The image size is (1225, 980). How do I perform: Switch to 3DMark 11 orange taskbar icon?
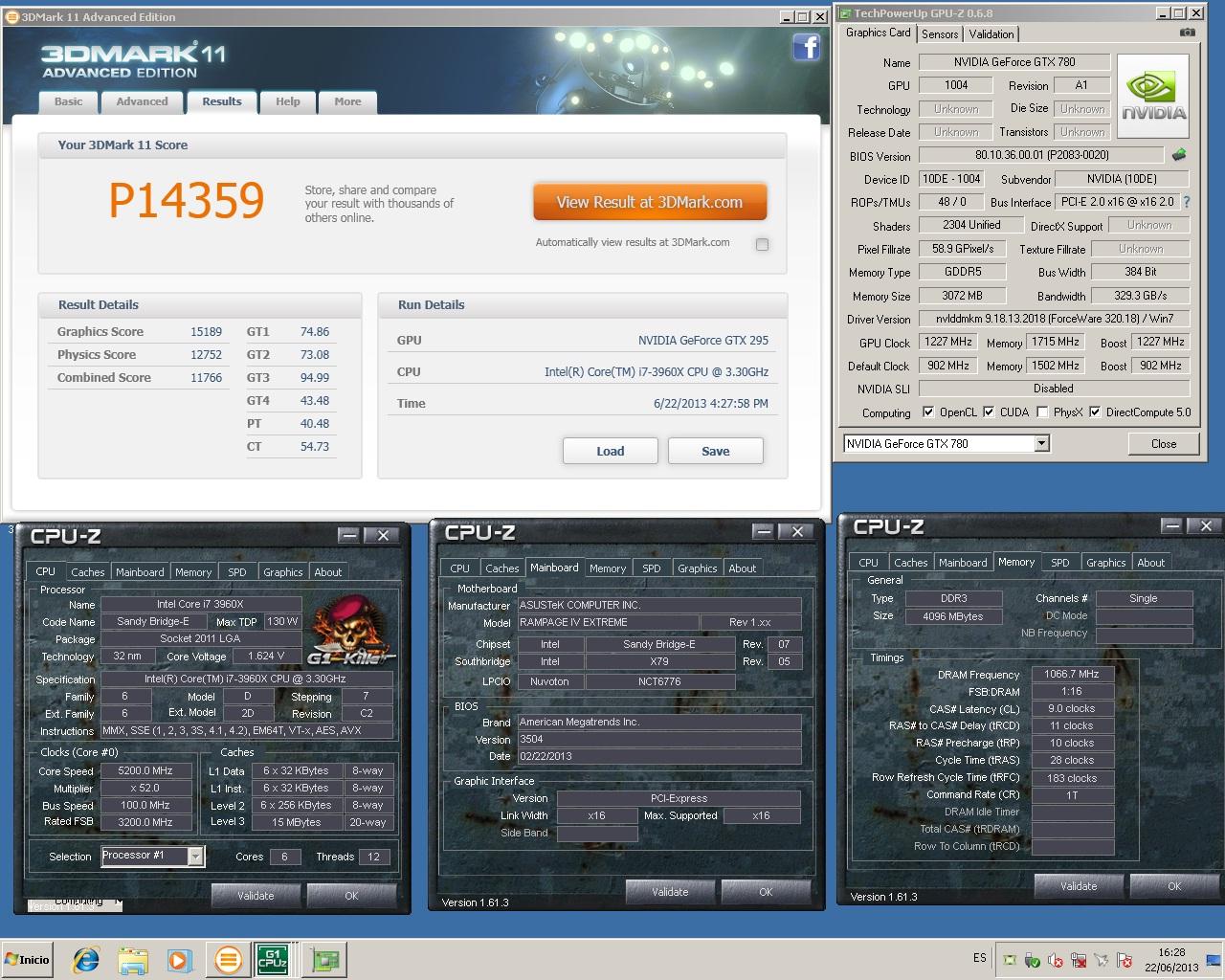228,959
